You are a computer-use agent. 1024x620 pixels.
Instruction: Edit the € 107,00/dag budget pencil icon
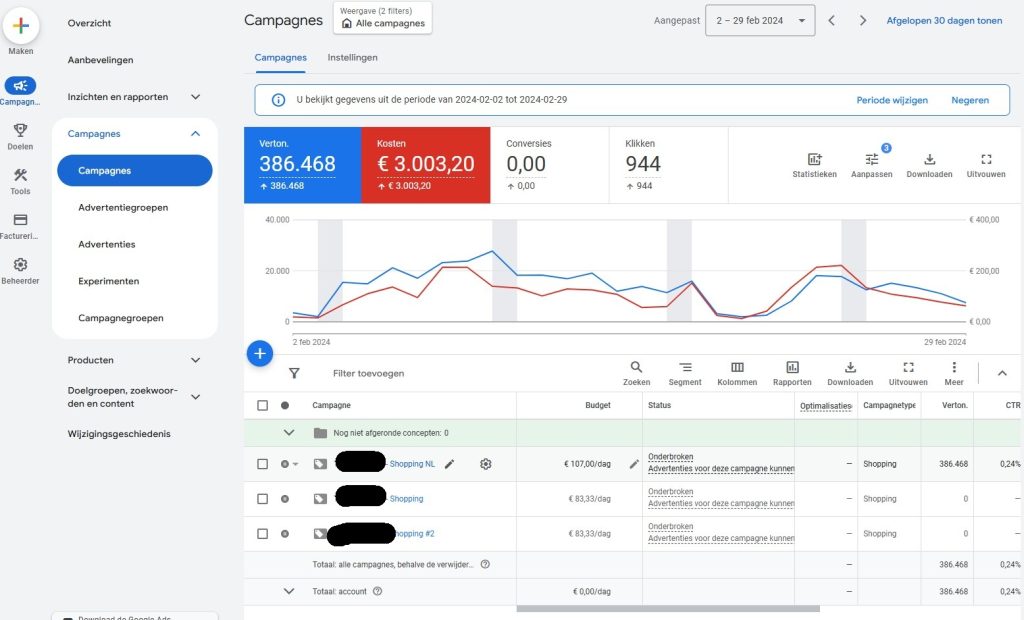[634, 464]
